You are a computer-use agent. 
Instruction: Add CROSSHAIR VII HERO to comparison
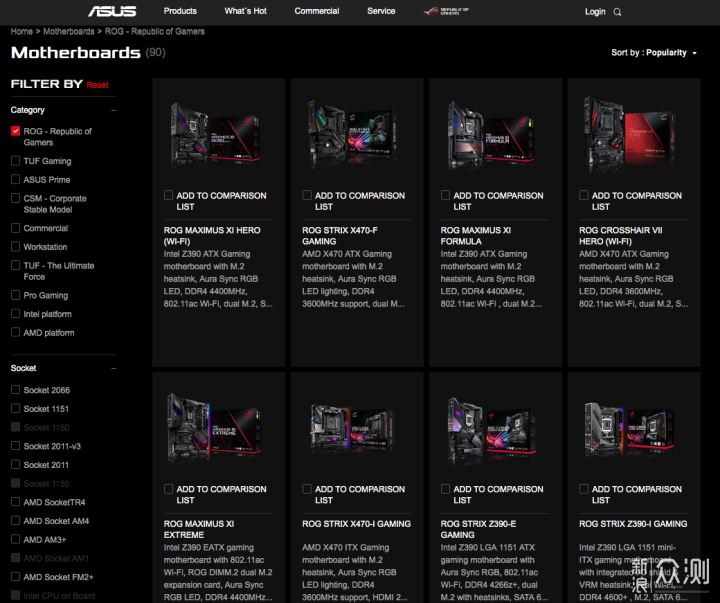[584, 195]
